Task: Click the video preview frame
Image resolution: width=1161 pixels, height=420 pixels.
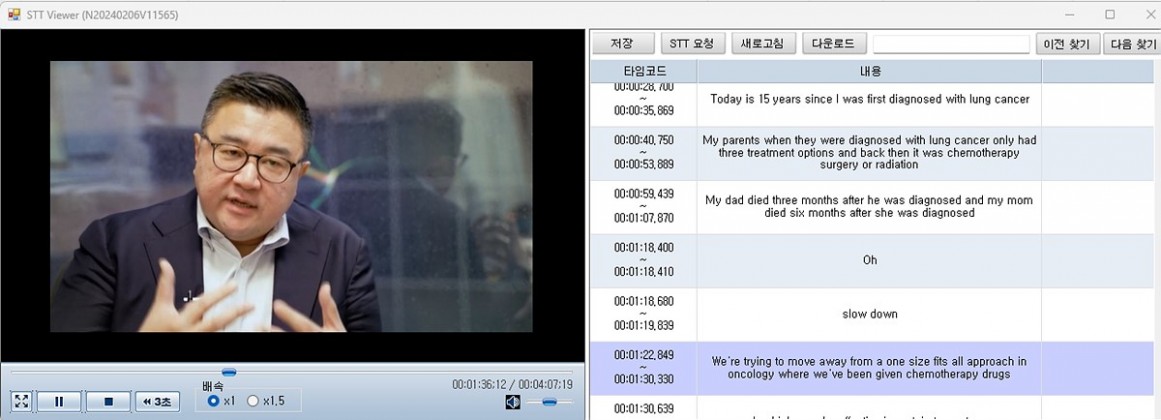Action: click(x=291, y=196)
